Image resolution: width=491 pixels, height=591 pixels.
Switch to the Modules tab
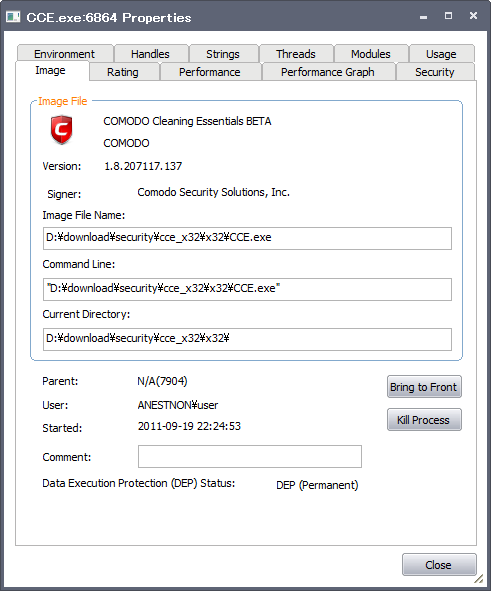(x=371, y=54)
